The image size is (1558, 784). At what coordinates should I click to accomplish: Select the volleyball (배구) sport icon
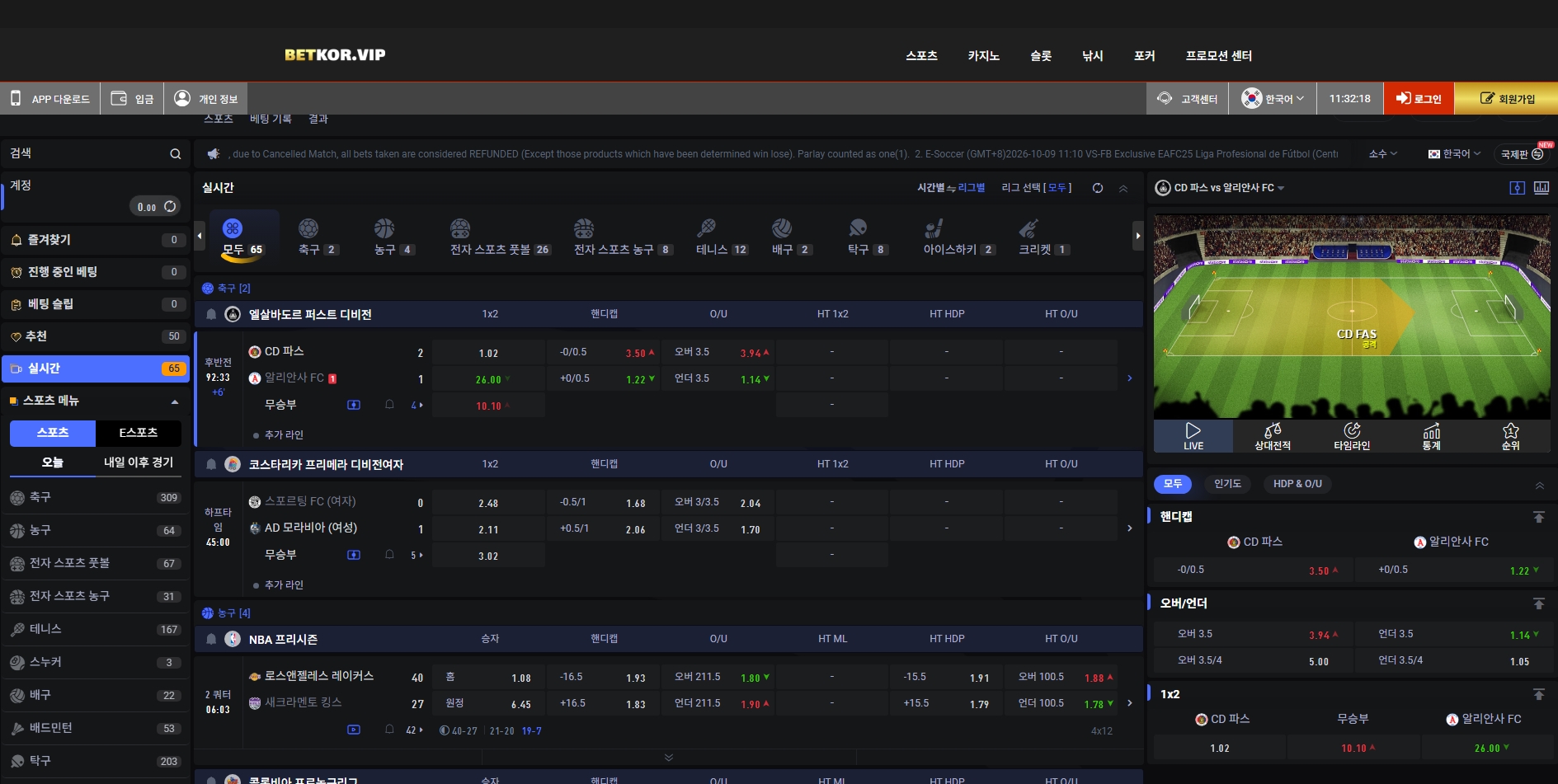pos(782,228)
